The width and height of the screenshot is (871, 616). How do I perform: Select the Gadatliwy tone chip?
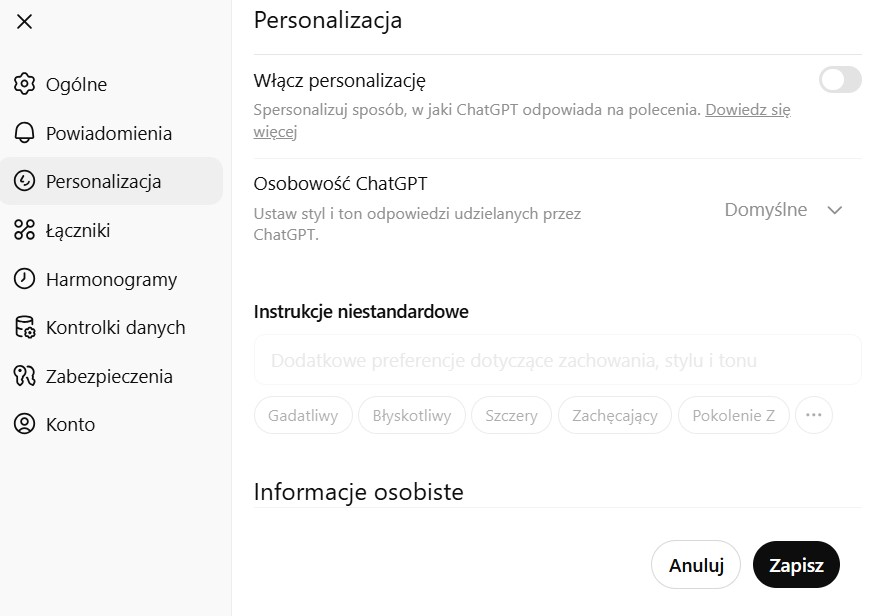[x=303, y=415]
